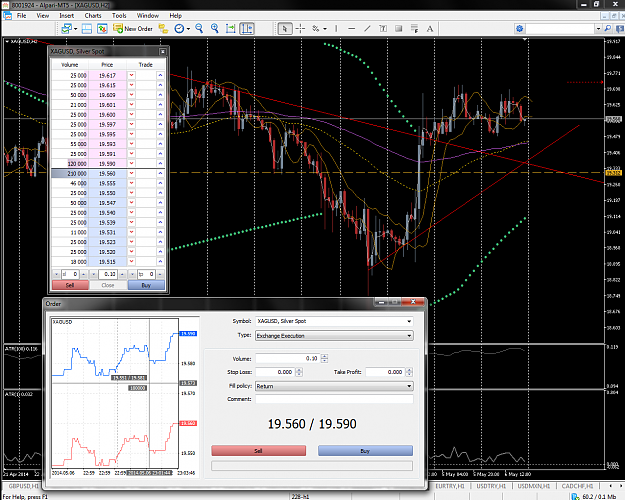This screenshot has width=625, height=500.
Task: Click blue buy arrow at price 19.515
Action: tap(160, 262)
